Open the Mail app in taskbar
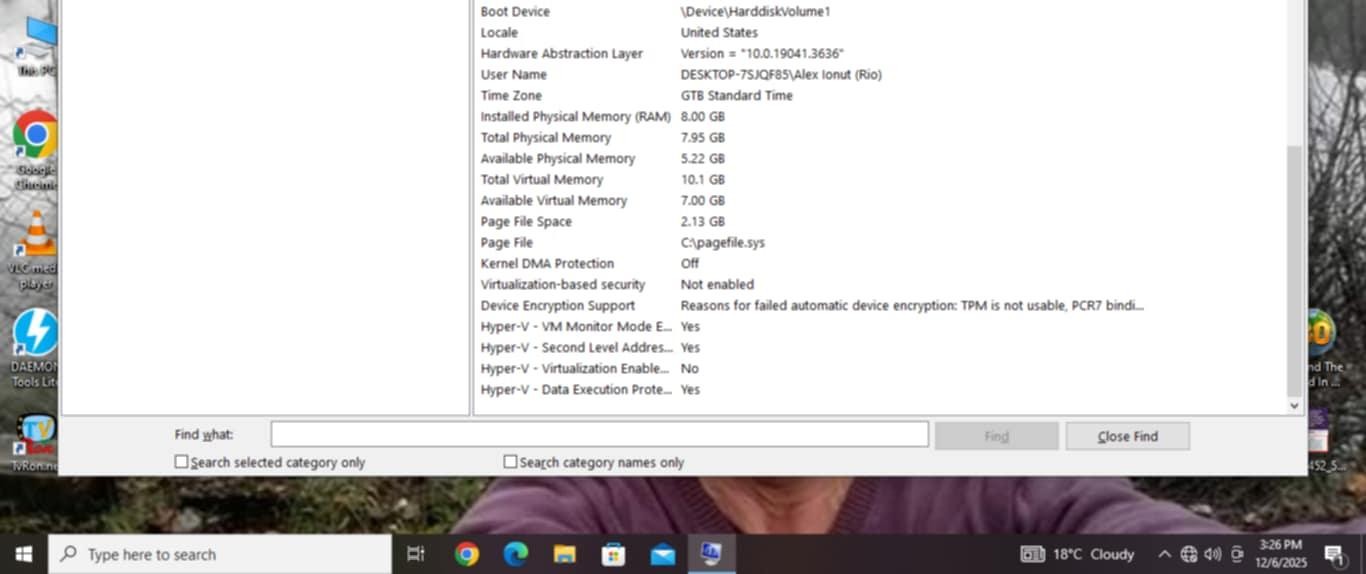The height and width of the screenshot is (574, 1366). click(662, 554)
